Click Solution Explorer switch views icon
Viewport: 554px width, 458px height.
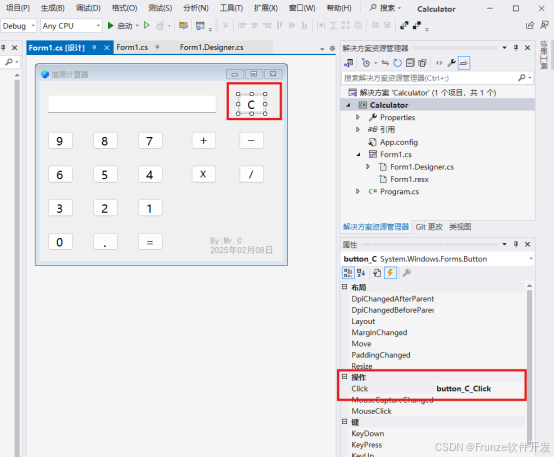(x=349, y=63)
